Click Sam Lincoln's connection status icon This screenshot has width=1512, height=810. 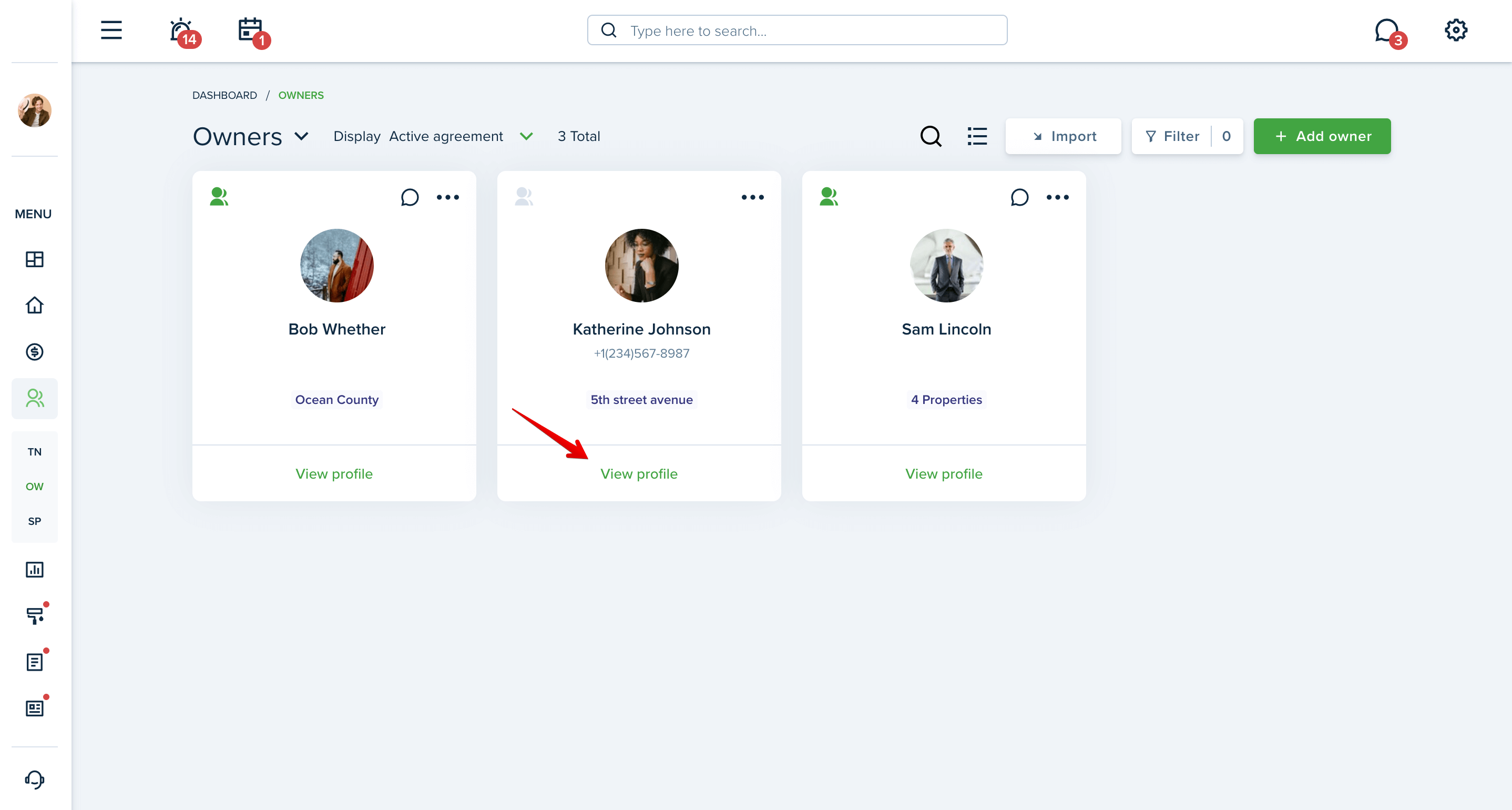[829, 196]
